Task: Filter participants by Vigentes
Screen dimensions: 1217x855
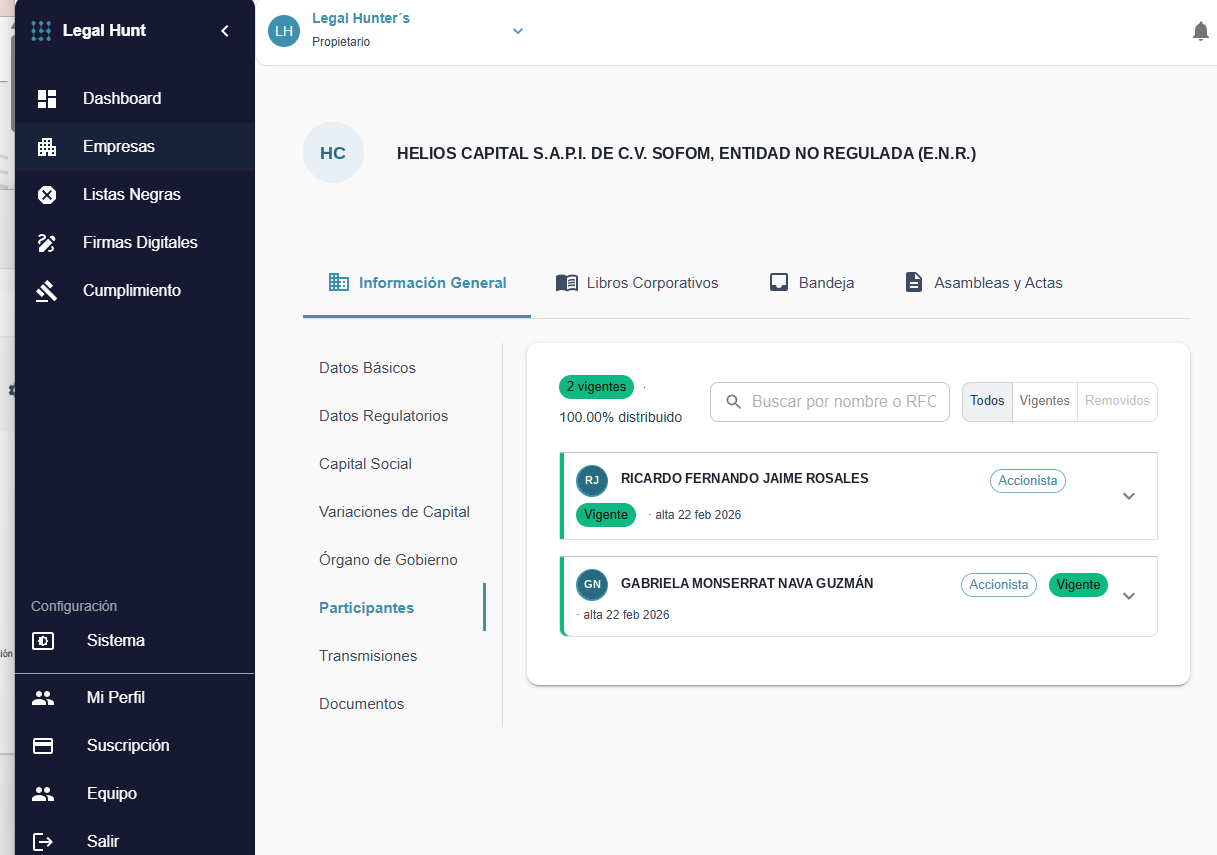Action: tap(1045, 401)
